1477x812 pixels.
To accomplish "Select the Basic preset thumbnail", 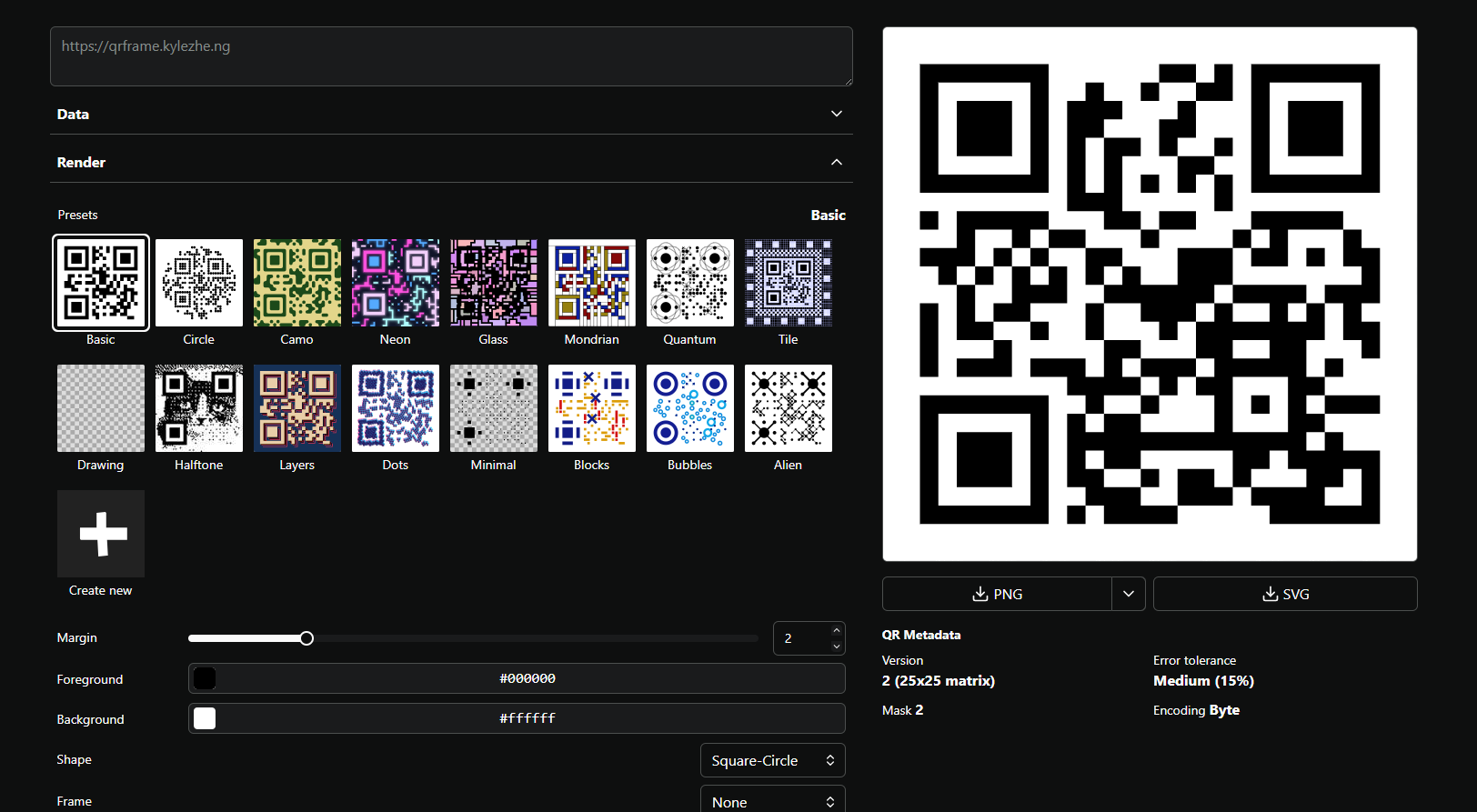I will click(101, 283).
